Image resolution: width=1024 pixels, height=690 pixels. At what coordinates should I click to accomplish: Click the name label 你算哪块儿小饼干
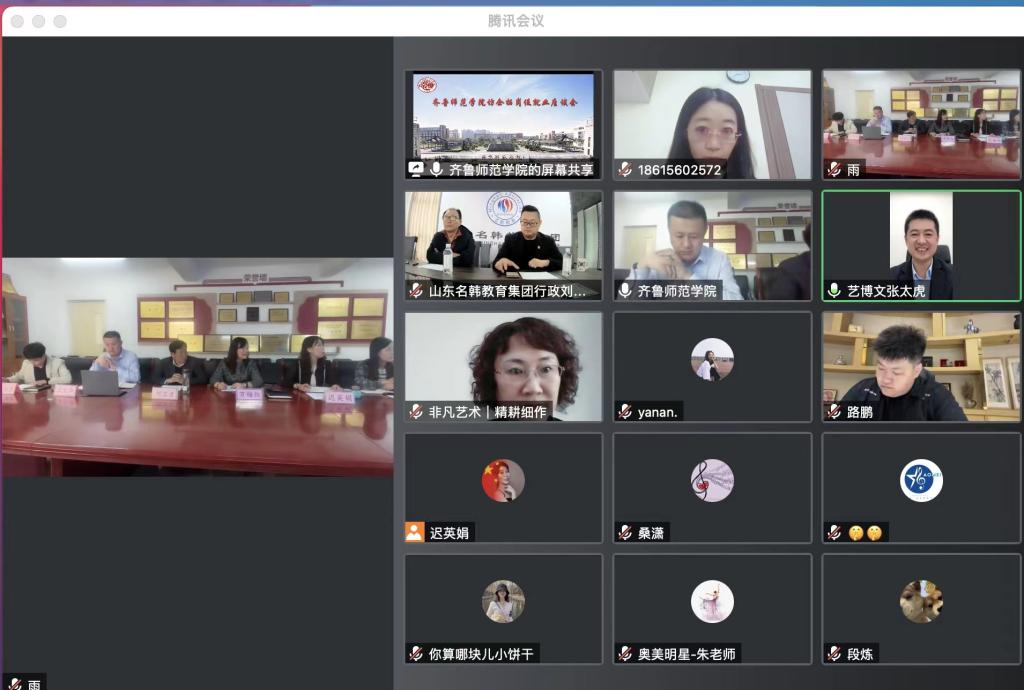click(x=481, y=654)
